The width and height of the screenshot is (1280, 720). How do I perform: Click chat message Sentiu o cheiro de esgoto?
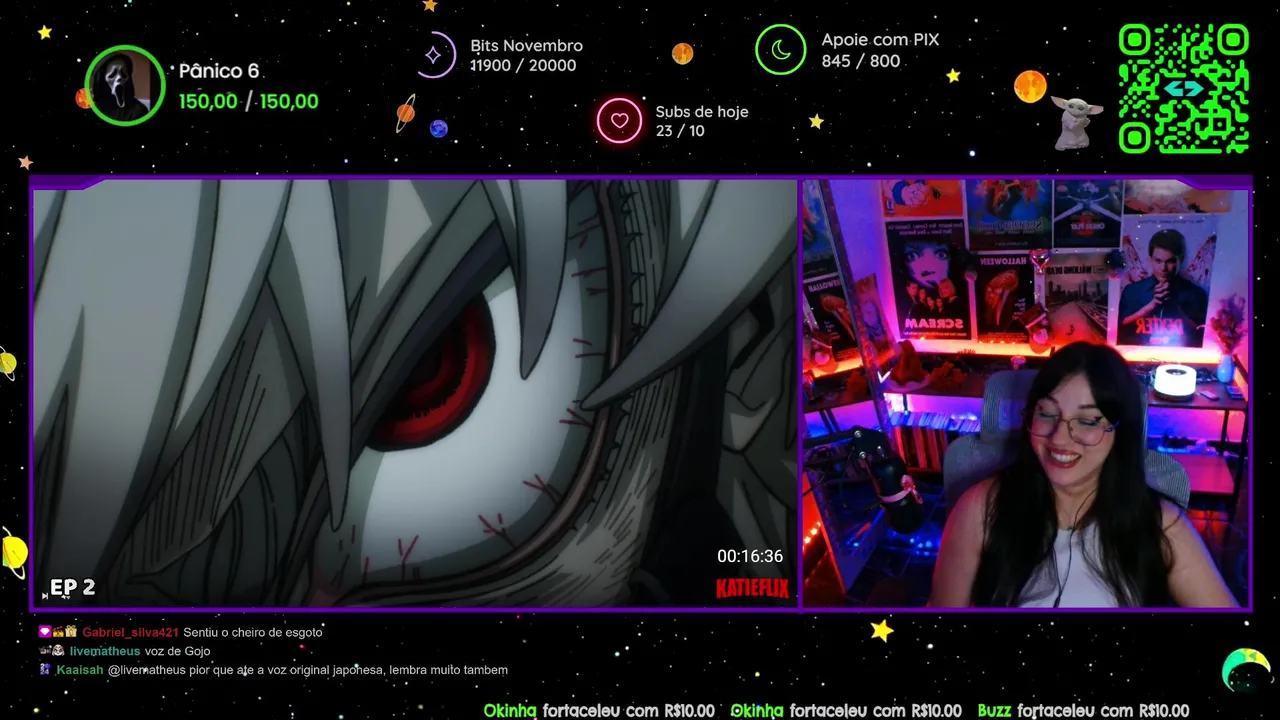(x=253, y=632)
